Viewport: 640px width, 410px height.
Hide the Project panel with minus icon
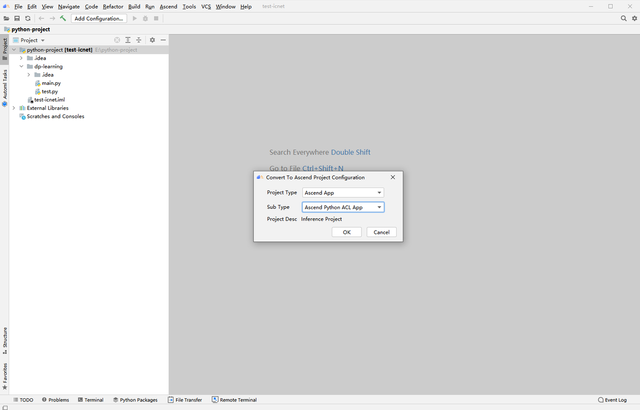(163, 40)
